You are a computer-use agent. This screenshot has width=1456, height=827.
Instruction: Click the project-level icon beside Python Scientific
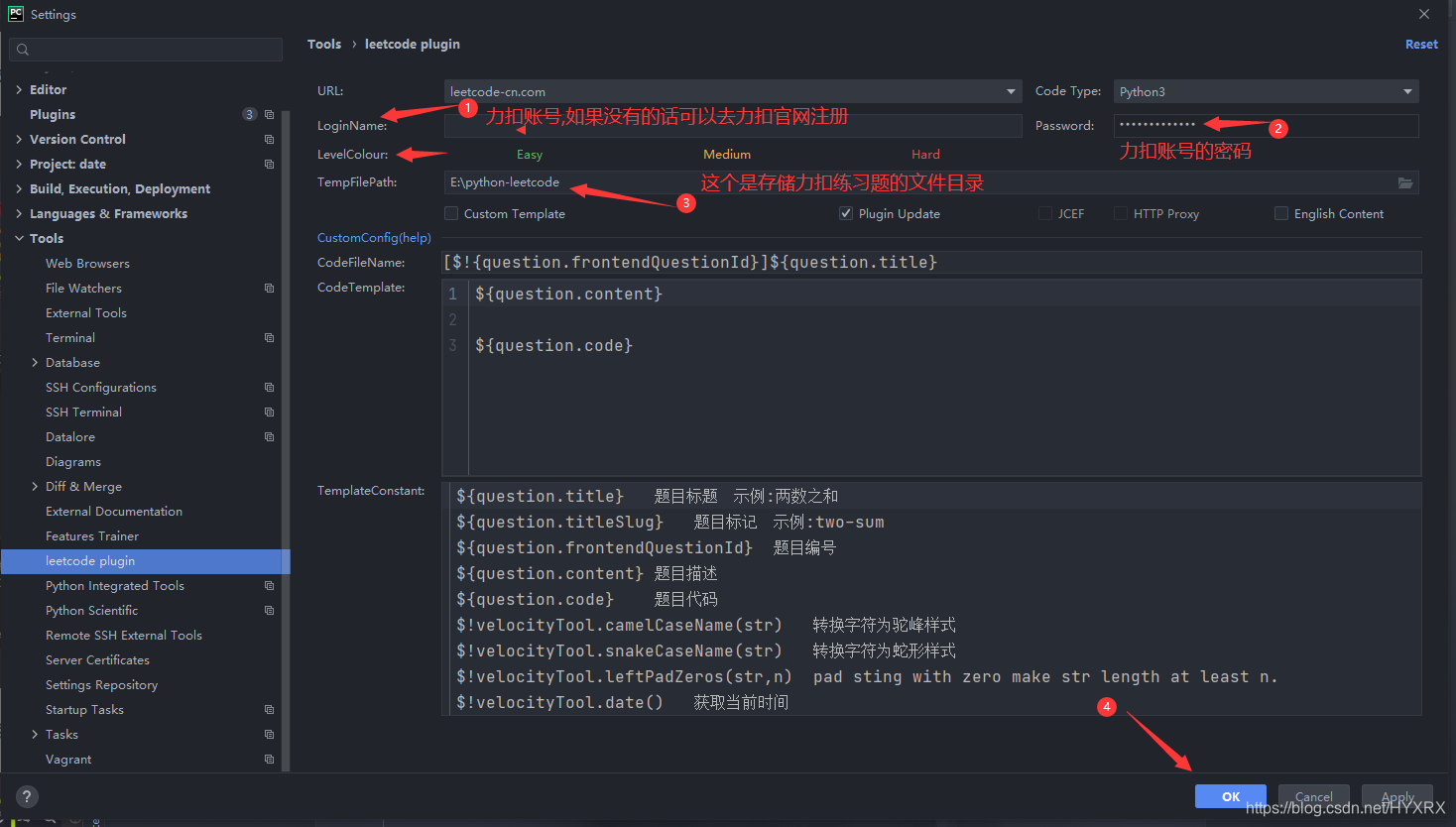tap(269, 611)
